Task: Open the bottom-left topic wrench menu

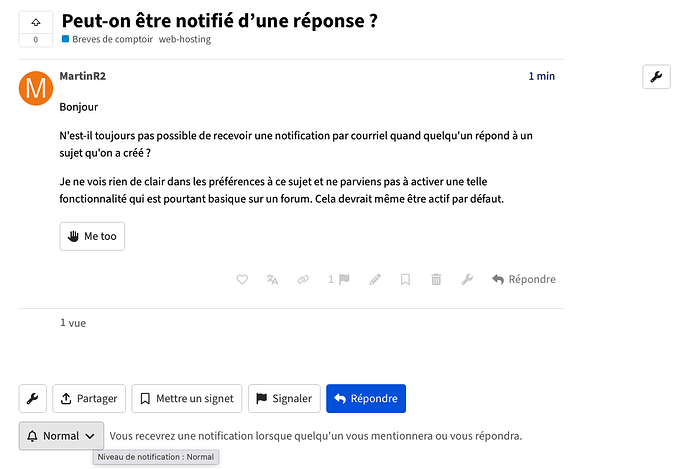Action: pos(33,399)
